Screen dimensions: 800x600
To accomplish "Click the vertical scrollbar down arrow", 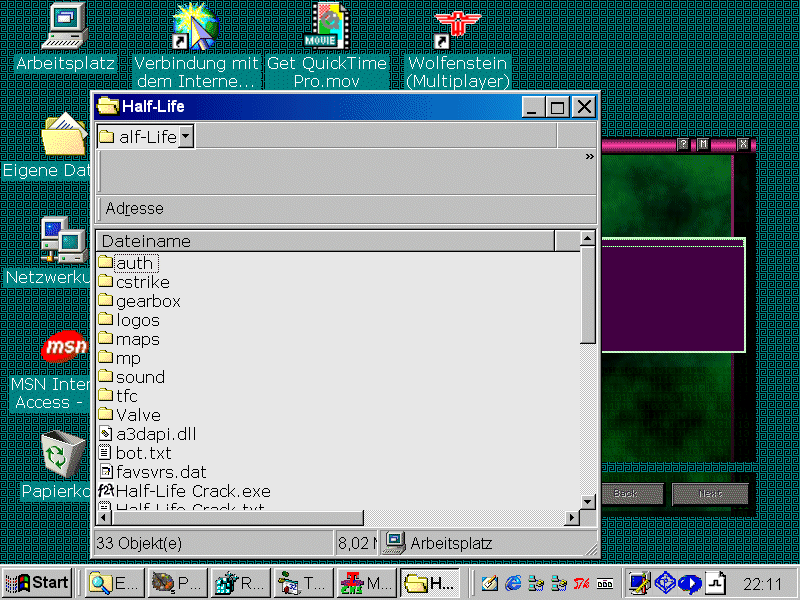I will (588, 500).
